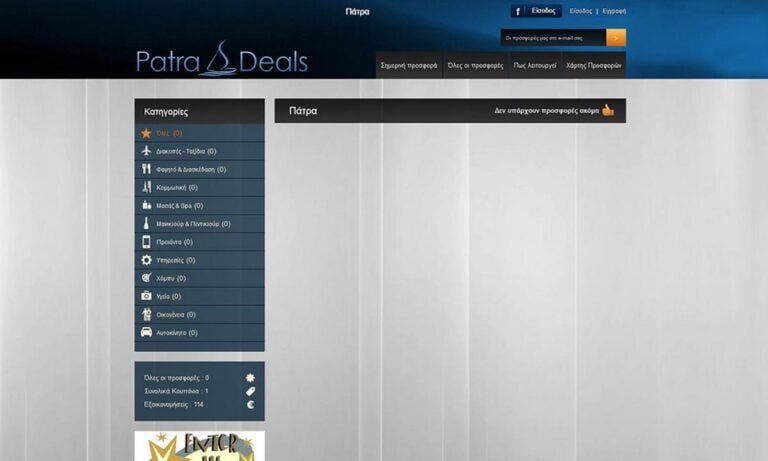Click the Facebook Είσοδος login button
The width and height of the screenshot is (768, 461).
[x=535, y=11]
